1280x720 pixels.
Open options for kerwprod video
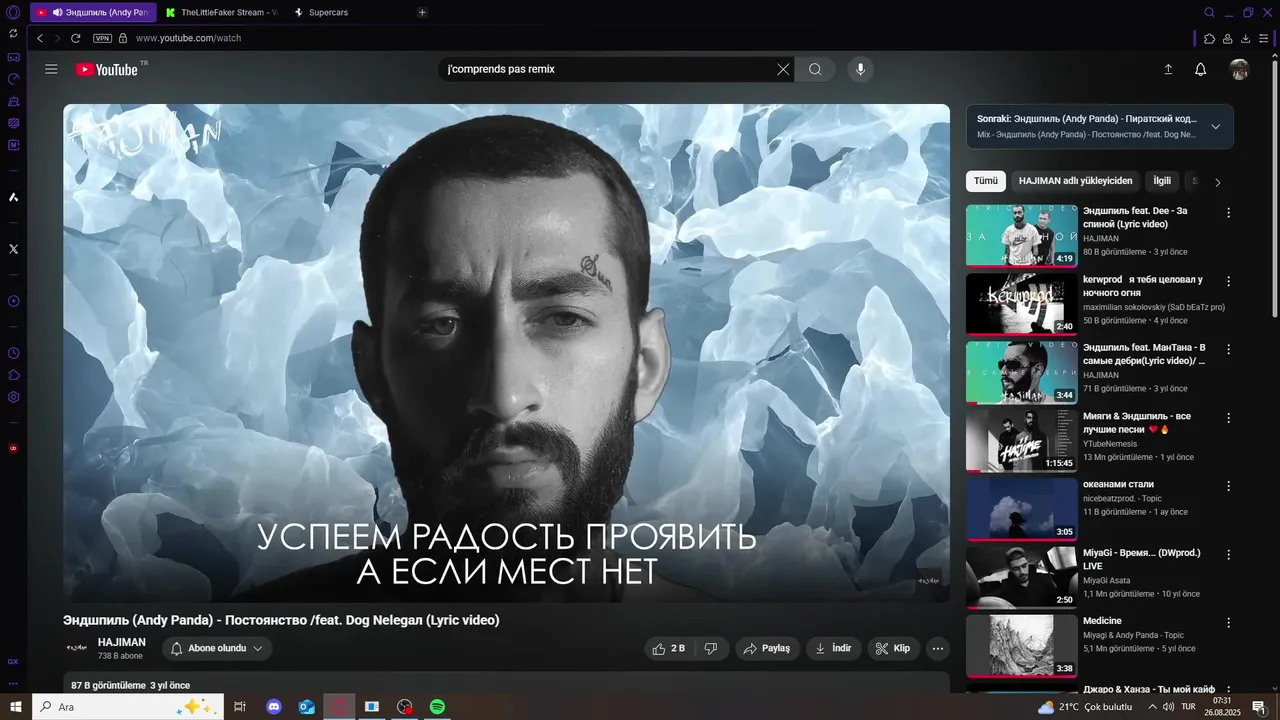[x=1228, y=281]
